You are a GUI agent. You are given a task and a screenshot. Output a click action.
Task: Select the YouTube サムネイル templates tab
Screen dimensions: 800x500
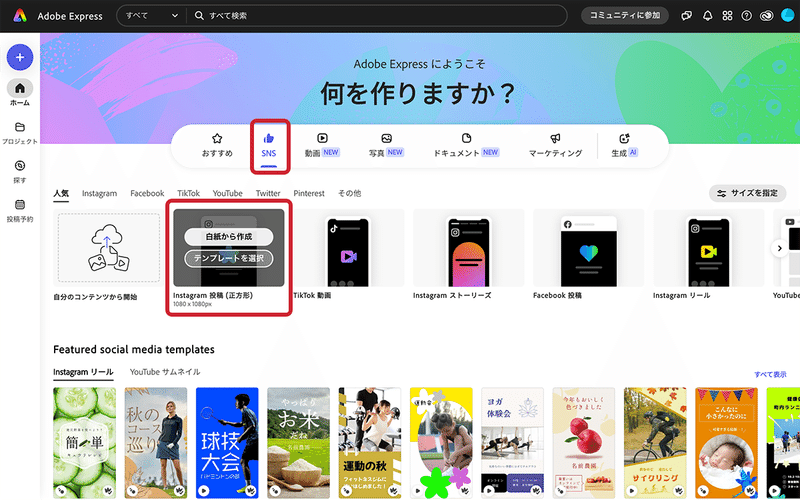(165, 372)
